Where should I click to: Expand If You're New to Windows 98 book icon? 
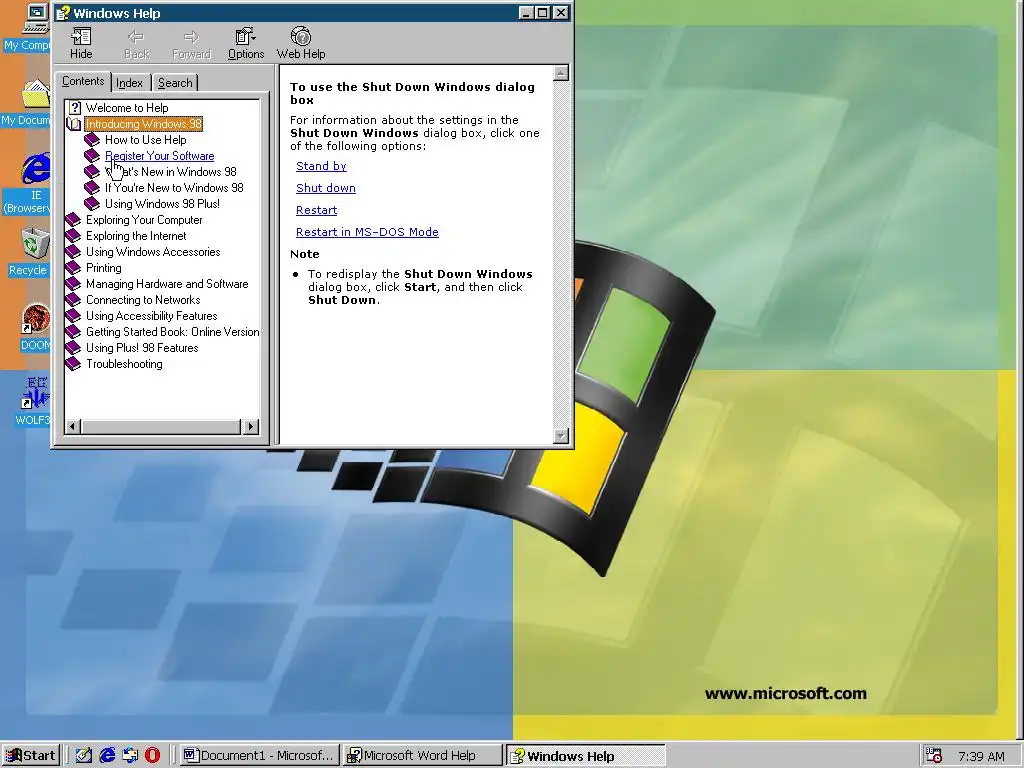92,188
